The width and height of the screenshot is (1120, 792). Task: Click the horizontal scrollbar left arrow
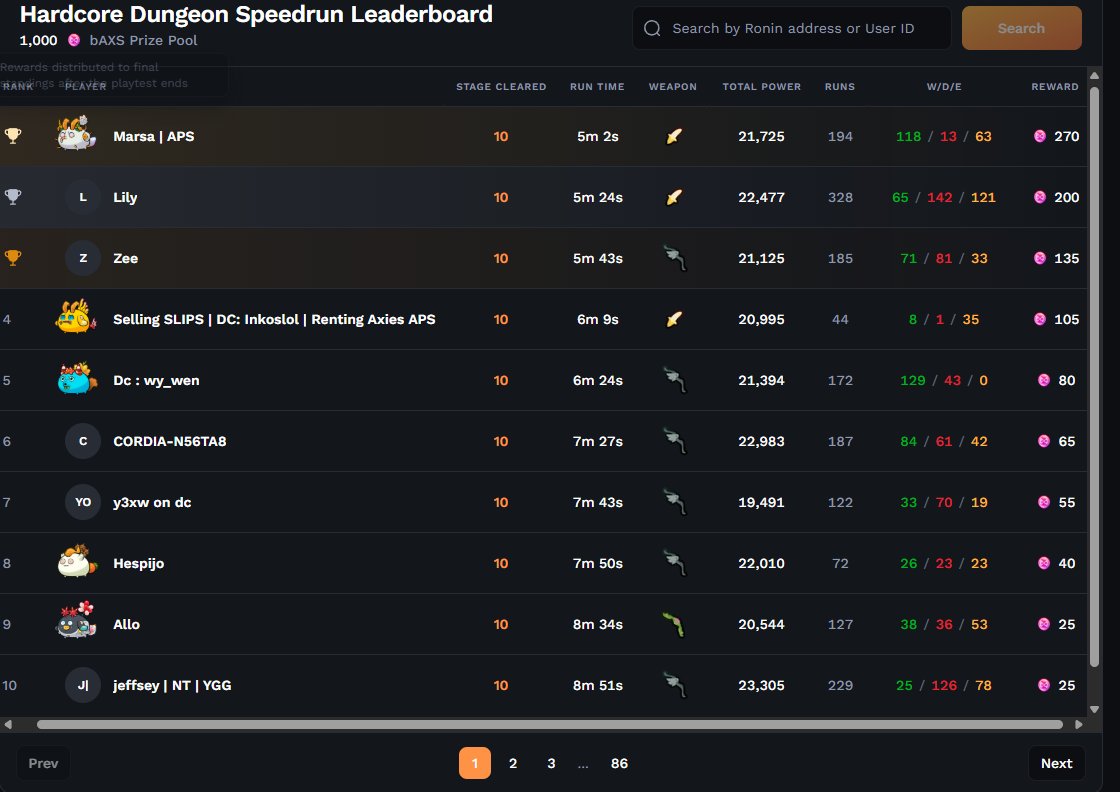pos(8,724)
